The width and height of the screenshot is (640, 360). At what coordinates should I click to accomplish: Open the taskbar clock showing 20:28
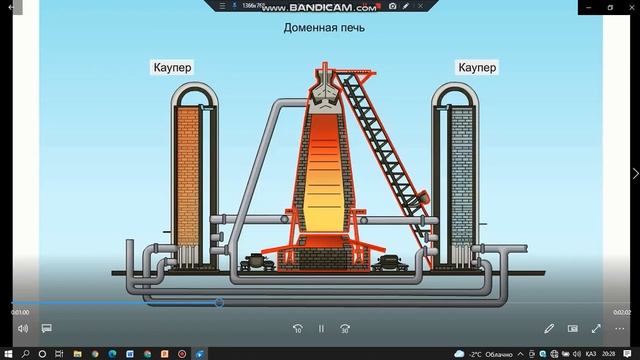coord(609,354)
